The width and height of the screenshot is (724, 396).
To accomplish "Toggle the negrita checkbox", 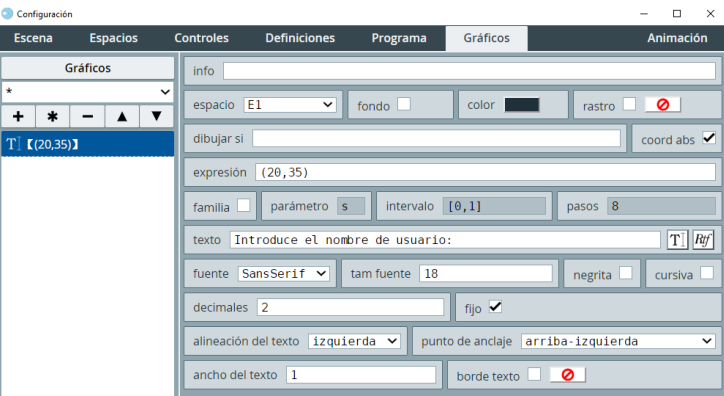I will (x=626, y=273).
